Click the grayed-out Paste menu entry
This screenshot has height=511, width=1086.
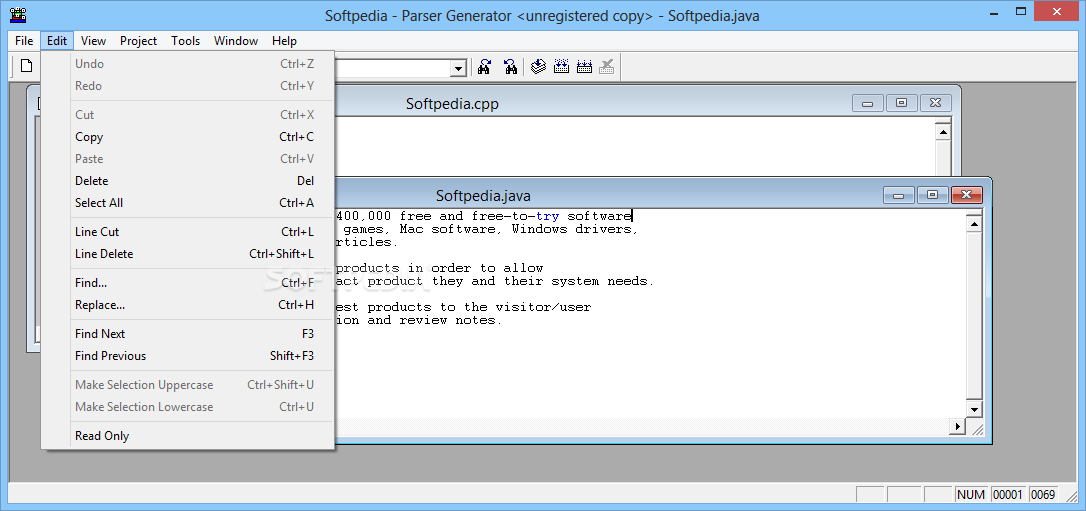(188, 159)
